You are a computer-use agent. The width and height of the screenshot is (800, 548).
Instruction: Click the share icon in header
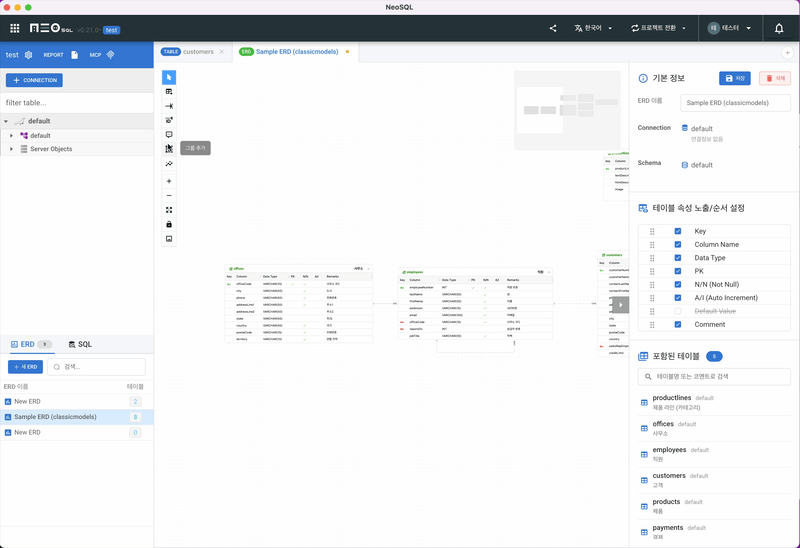(553, 28)
